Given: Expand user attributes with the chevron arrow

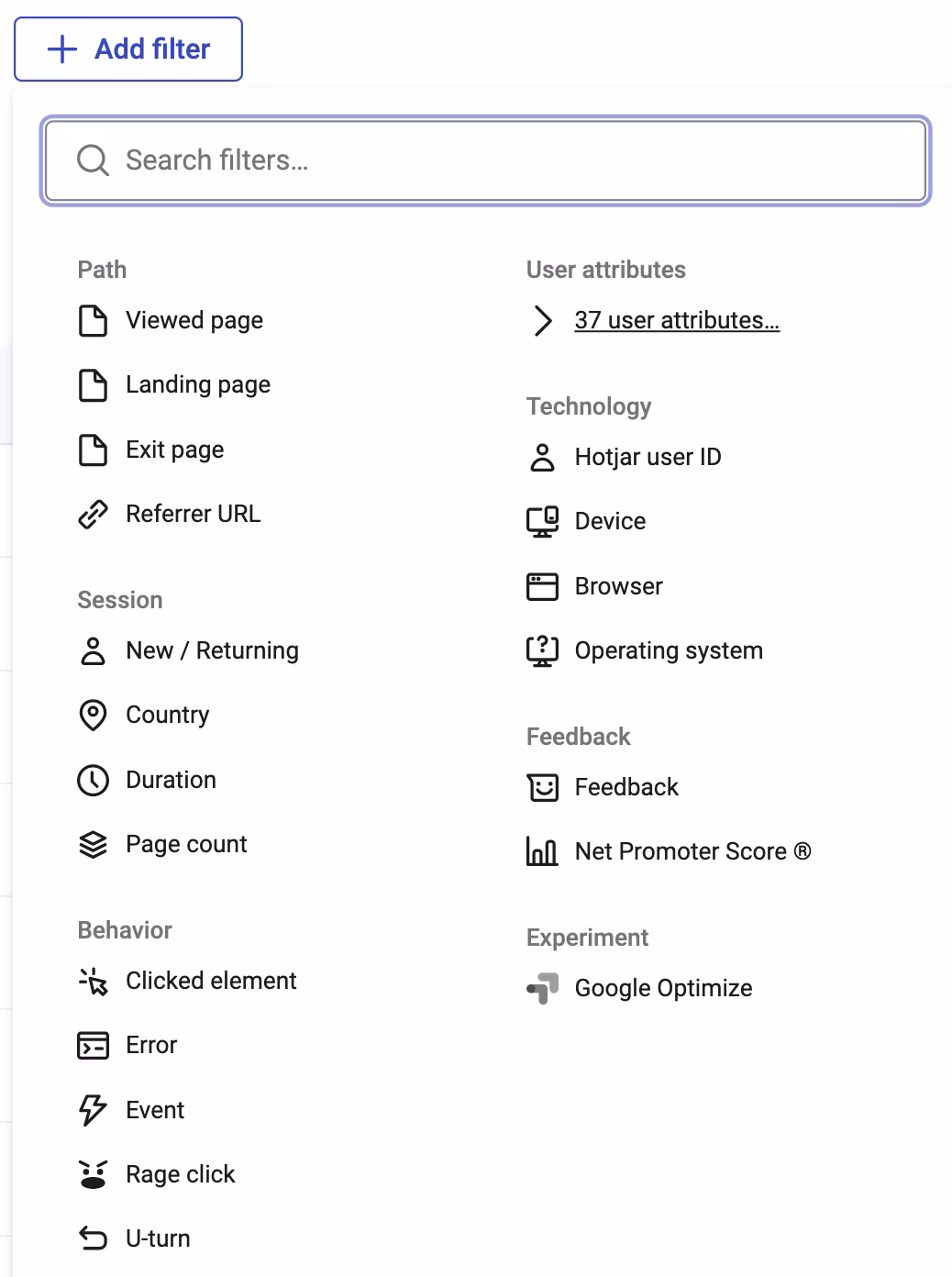Looking at the screenshot, I should click(543, 320).
